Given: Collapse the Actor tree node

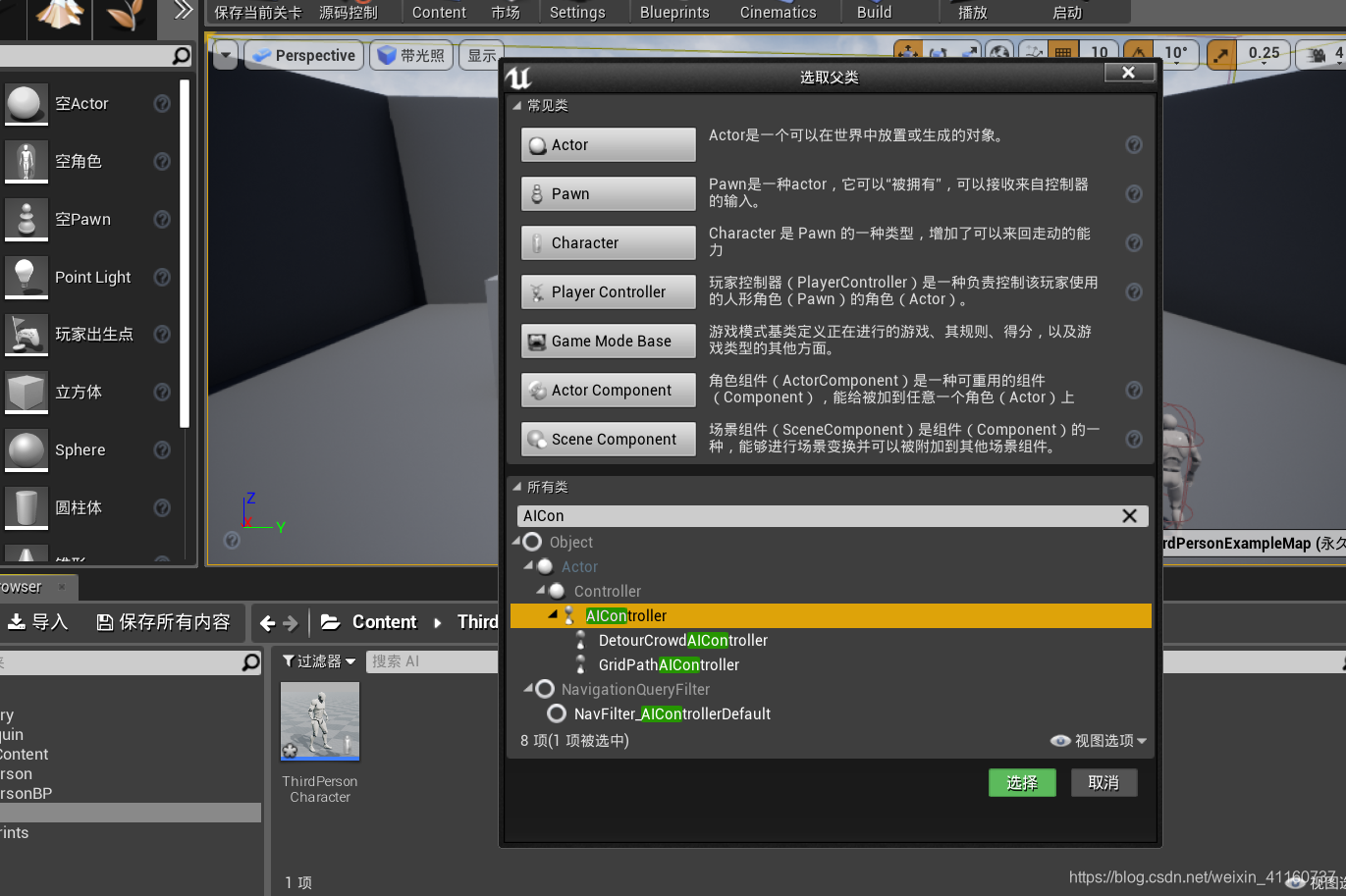Looking at the screenshot, I should (529, 566).
